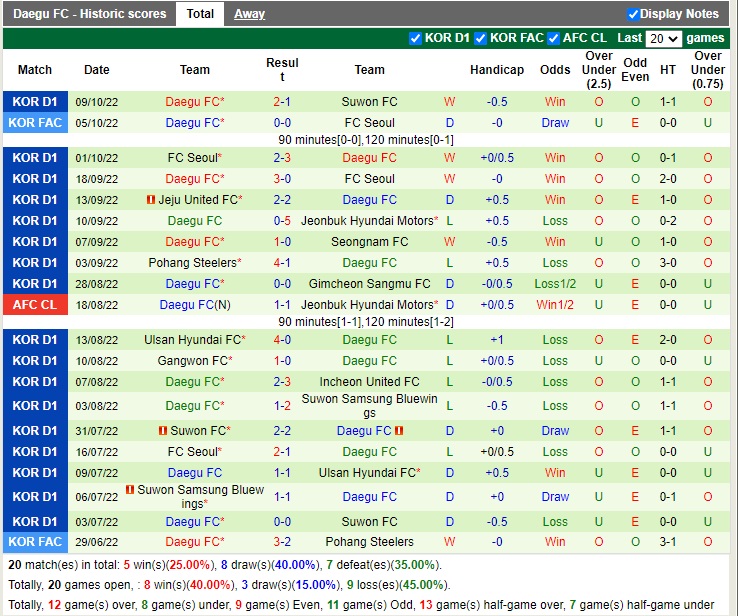Click red card icon beside Jeju United FC

pos(150,200)
